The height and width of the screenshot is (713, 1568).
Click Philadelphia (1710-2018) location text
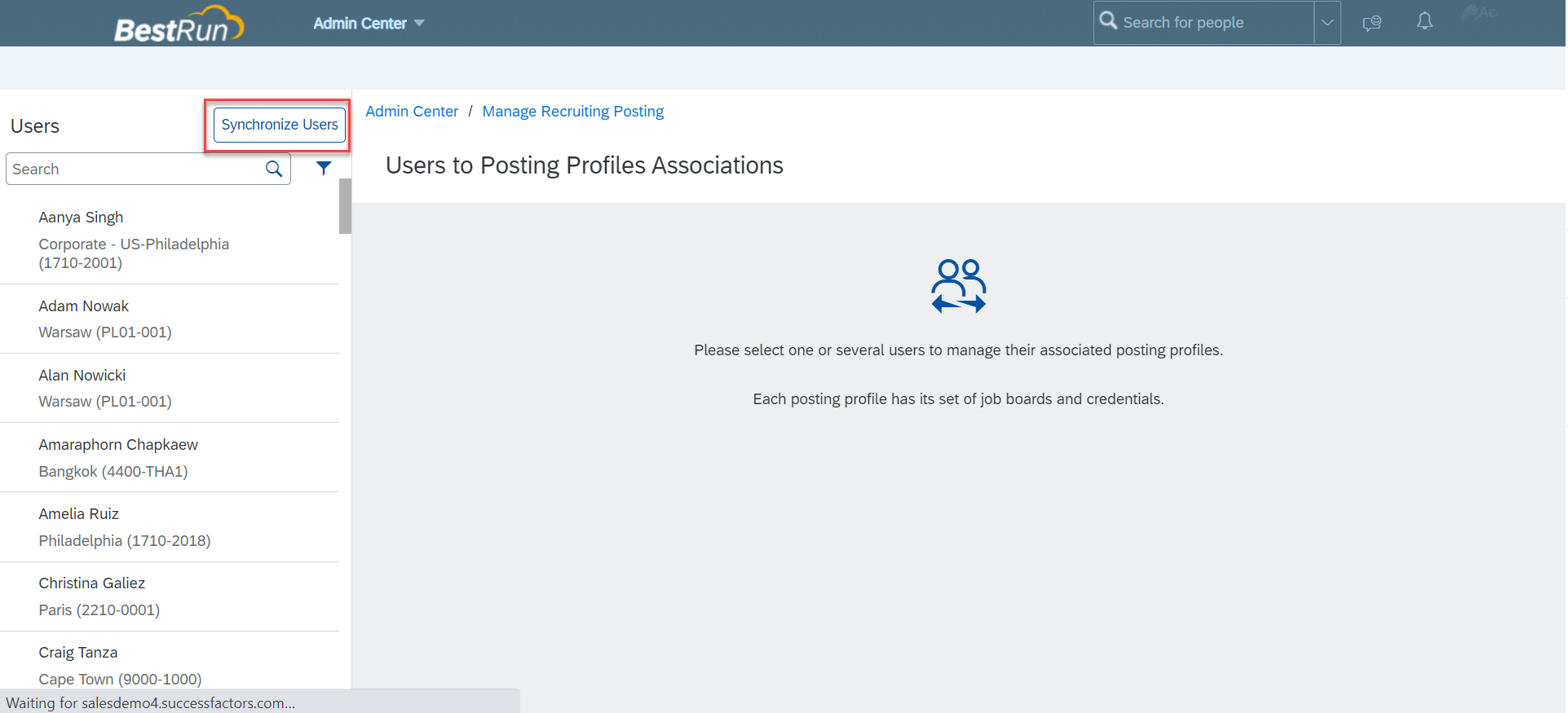(x=125, y=541)
